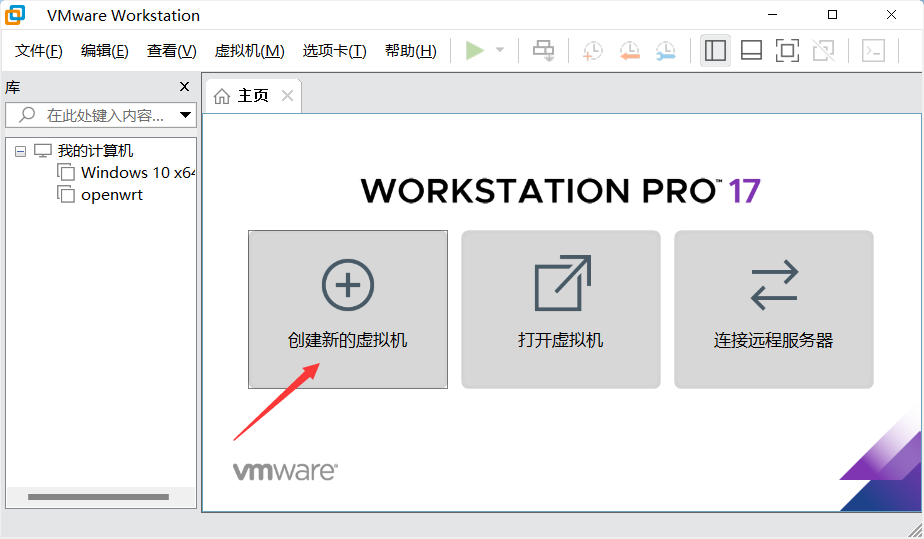
Task: Open the 帮助(H) menu
Action: point(411,51)
